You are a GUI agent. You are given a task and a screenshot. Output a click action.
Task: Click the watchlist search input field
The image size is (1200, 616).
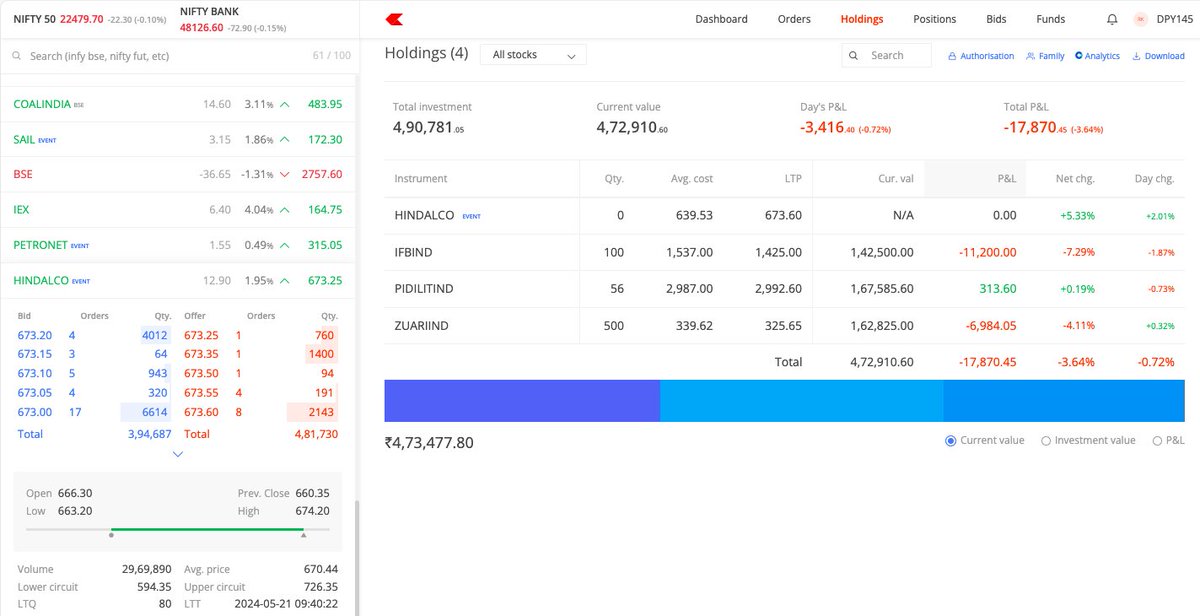[165, 56]
